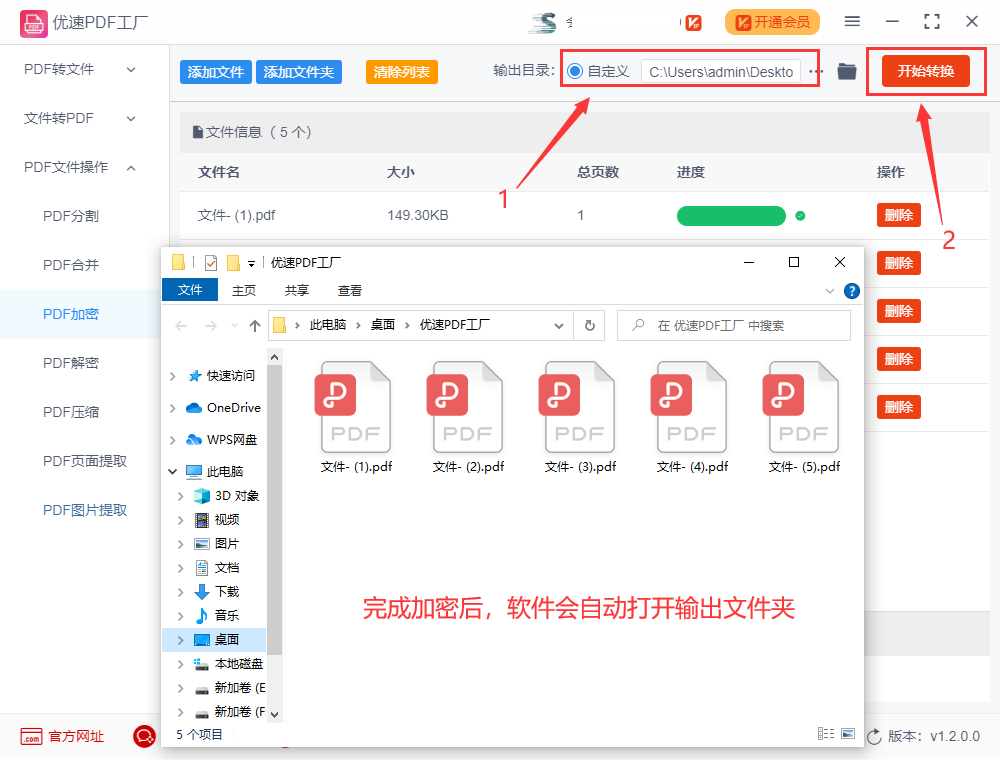
Task: Select 文件- (4).pdf icon in Explorer
Action: [x=691, y=407]
